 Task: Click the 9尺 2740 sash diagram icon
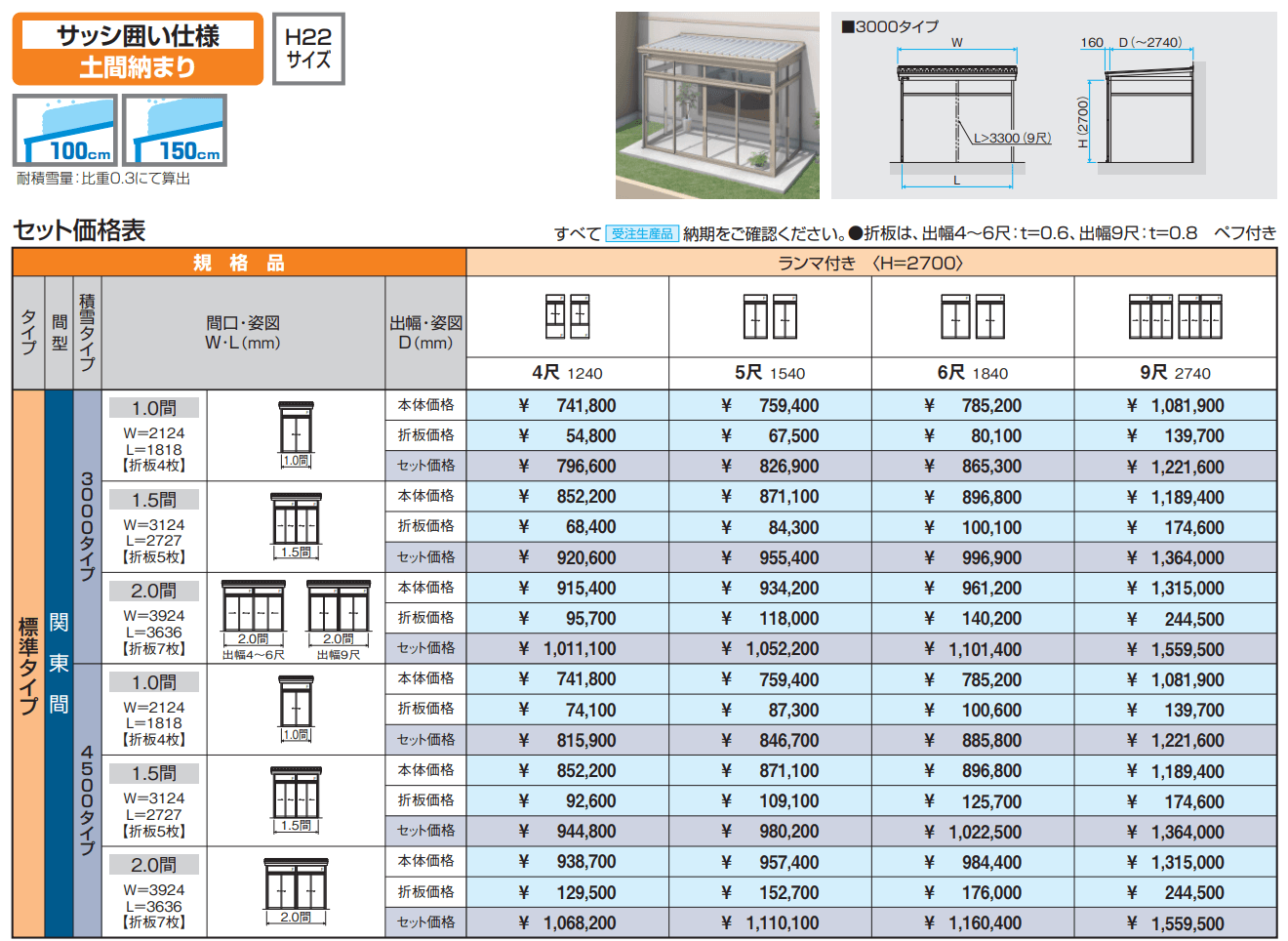click(1175, 316)
